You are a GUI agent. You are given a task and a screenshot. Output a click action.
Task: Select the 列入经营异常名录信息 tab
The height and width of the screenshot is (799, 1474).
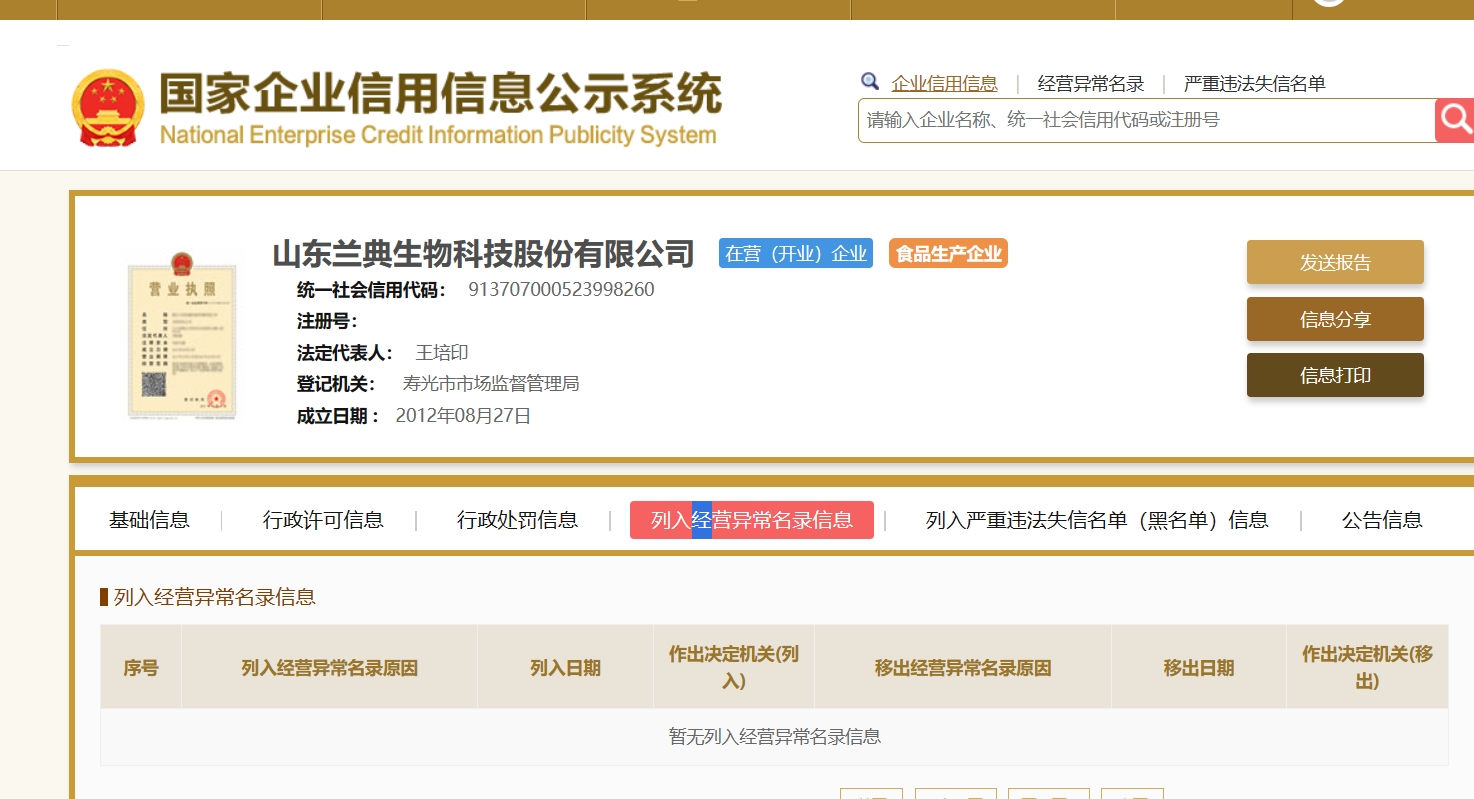click(752, 520)
